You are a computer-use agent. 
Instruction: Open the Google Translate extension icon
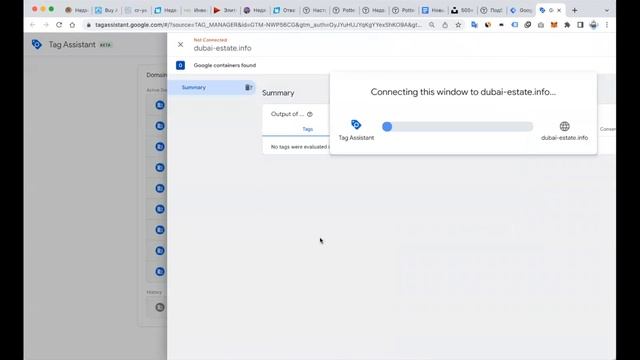[474, 25]
